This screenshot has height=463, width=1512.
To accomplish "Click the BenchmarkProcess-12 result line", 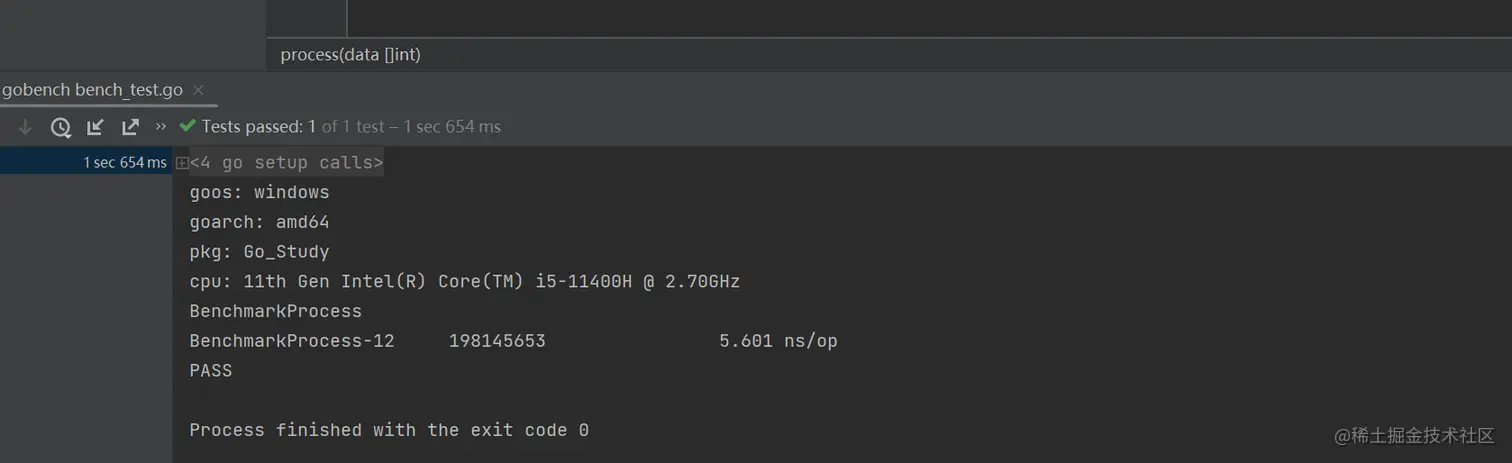I will pyautogui.click(x=513, y=341).
